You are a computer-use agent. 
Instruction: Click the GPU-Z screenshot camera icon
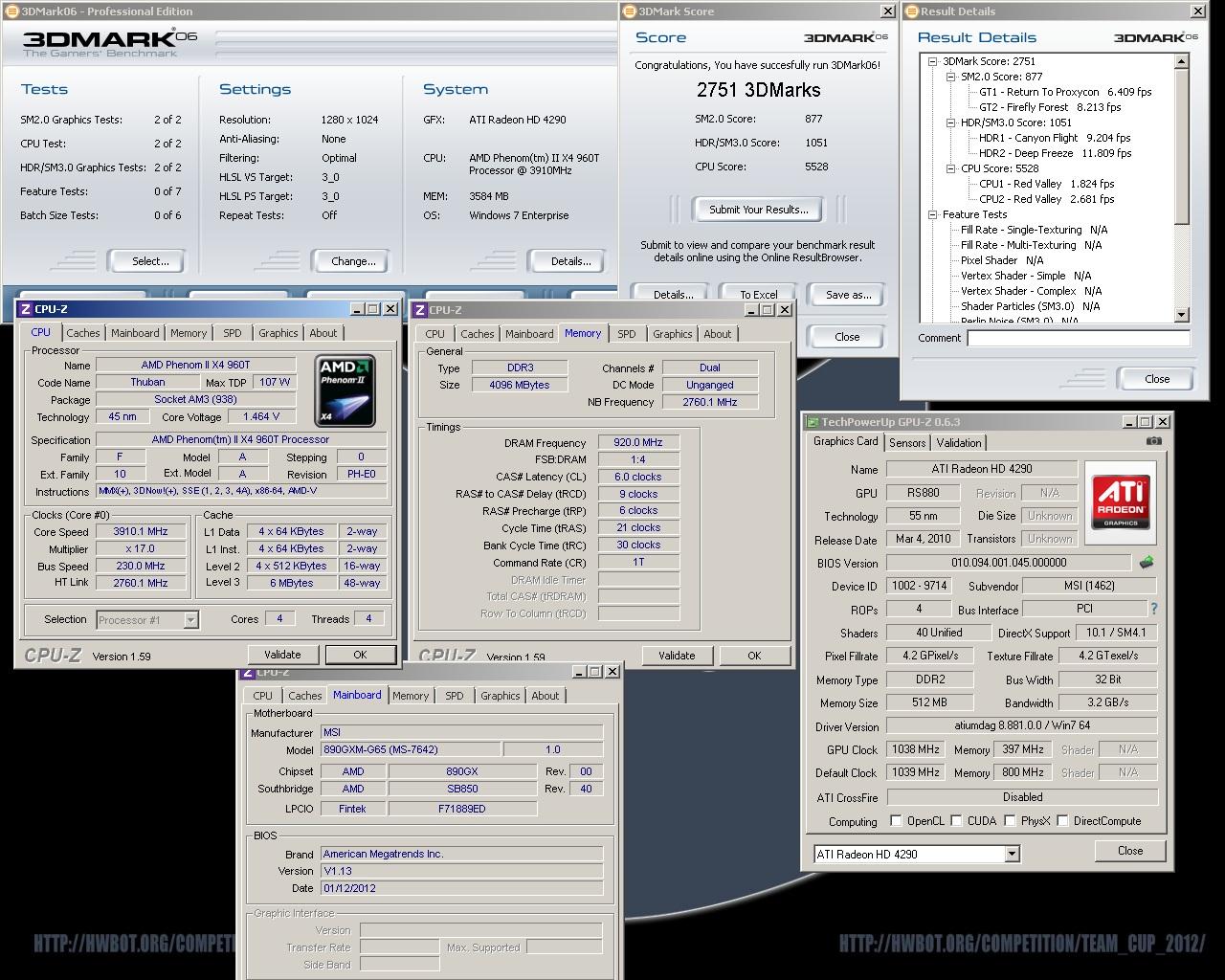tap(1153, 441)
